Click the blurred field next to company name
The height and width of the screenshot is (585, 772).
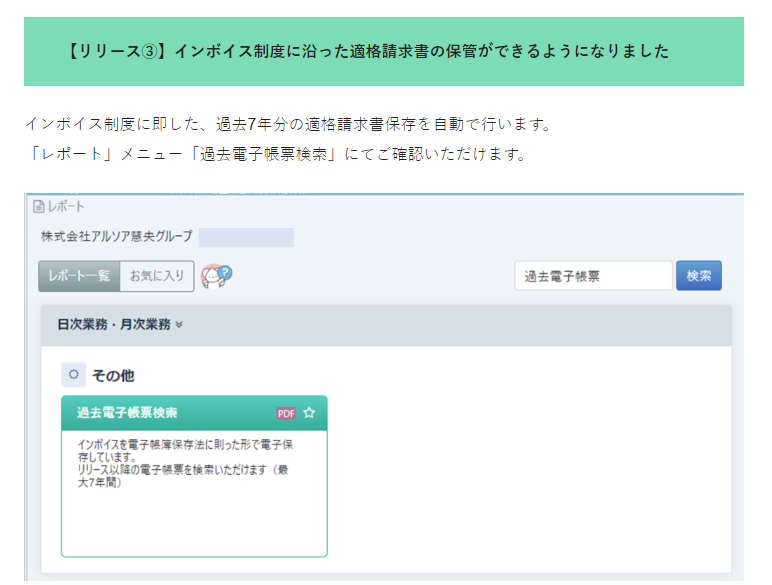pyautogui.click(x=246, y=237)
